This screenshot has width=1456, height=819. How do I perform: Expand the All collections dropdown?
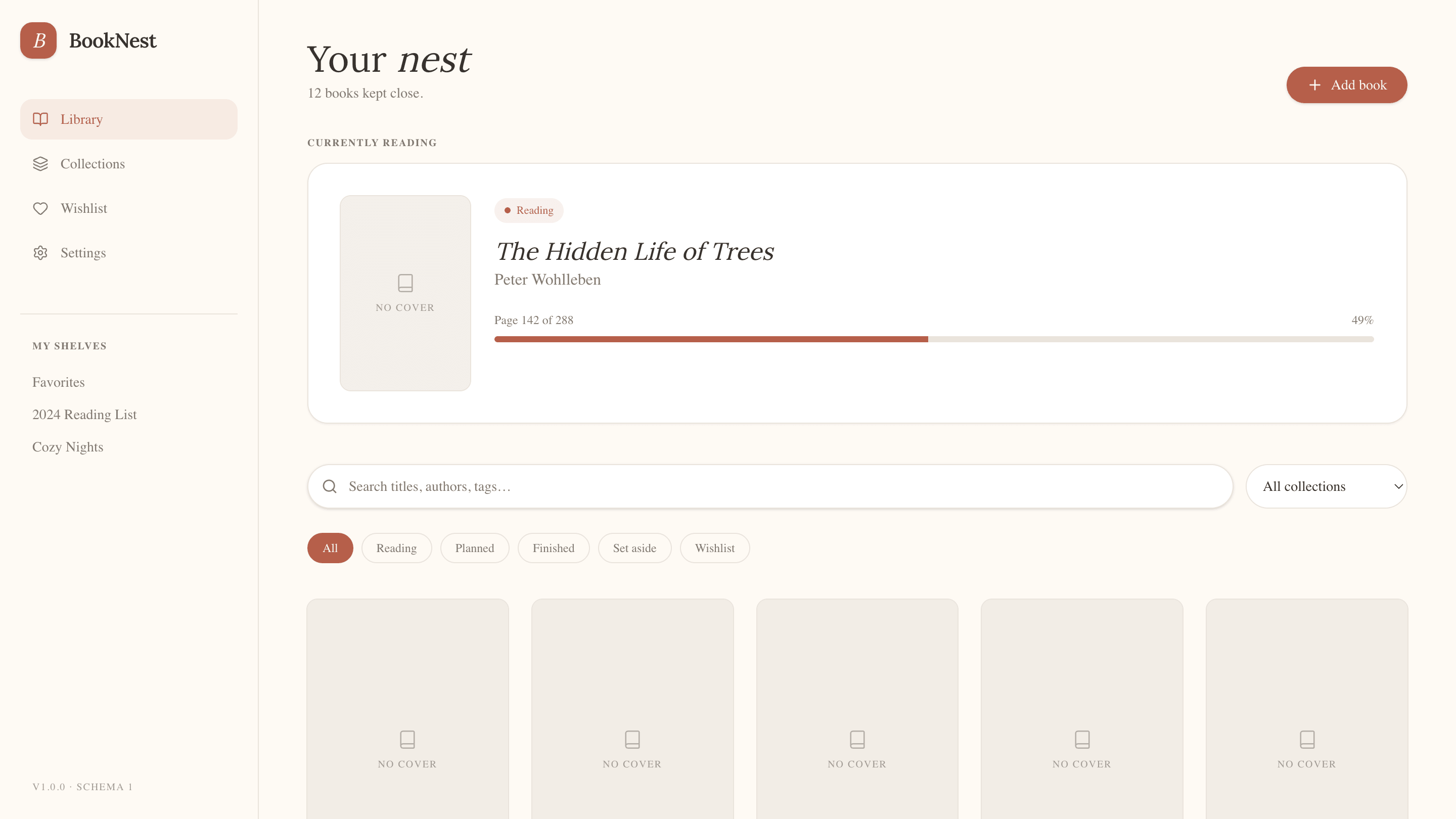pyautogui.click(x=1326, y=487)
